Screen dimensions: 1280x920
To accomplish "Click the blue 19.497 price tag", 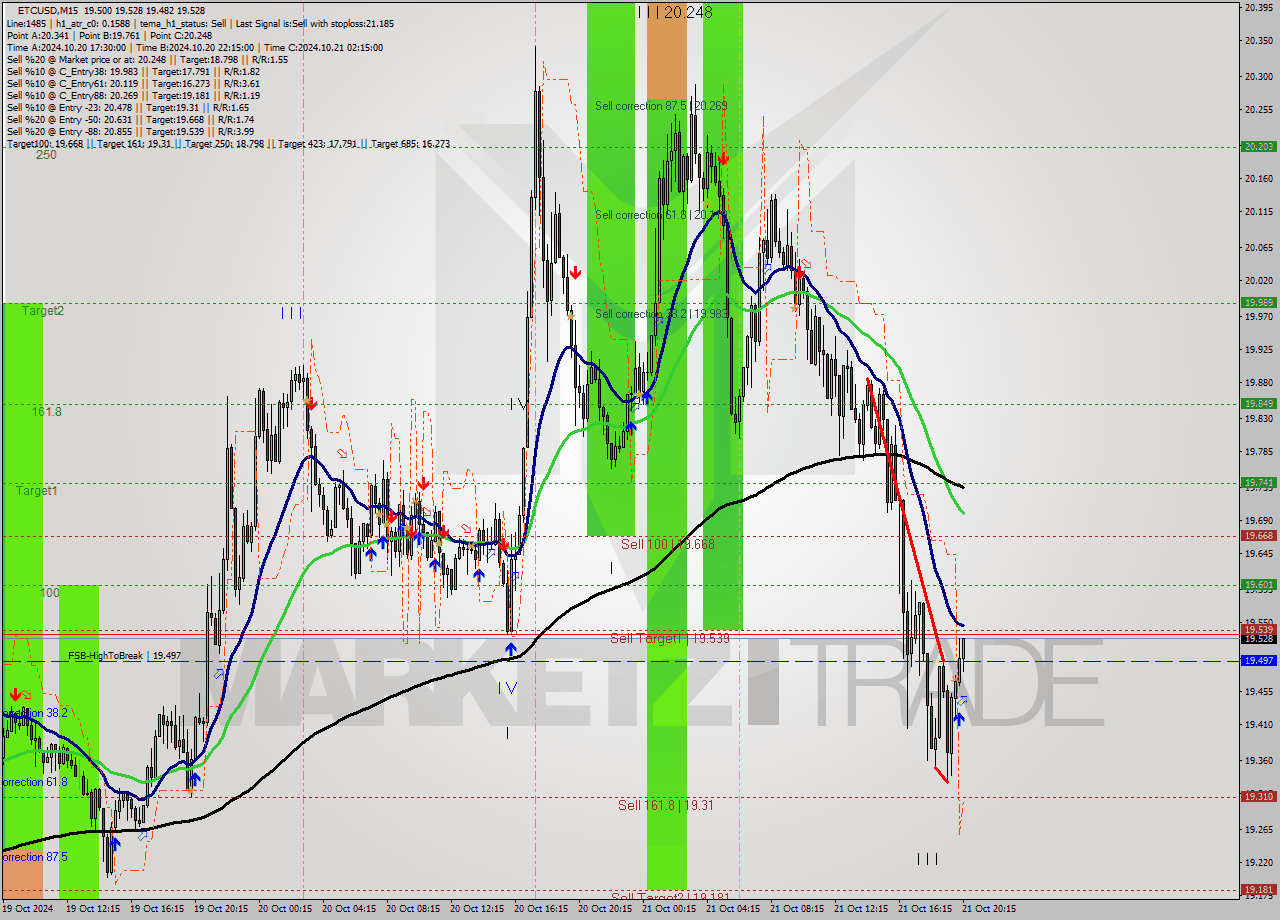I will (1258, 660).
